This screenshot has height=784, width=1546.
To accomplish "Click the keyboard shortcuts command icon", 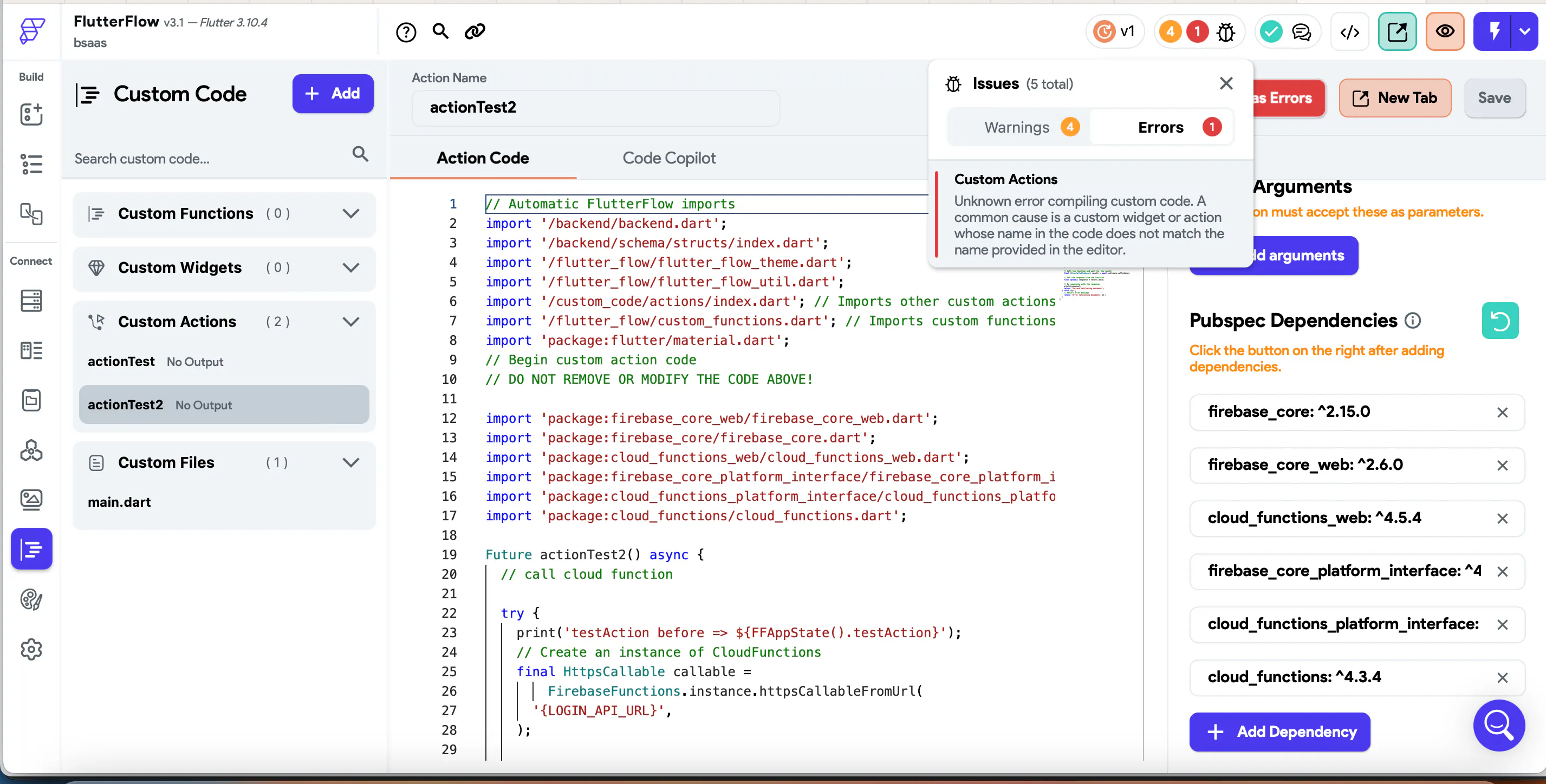I will 475,31.
